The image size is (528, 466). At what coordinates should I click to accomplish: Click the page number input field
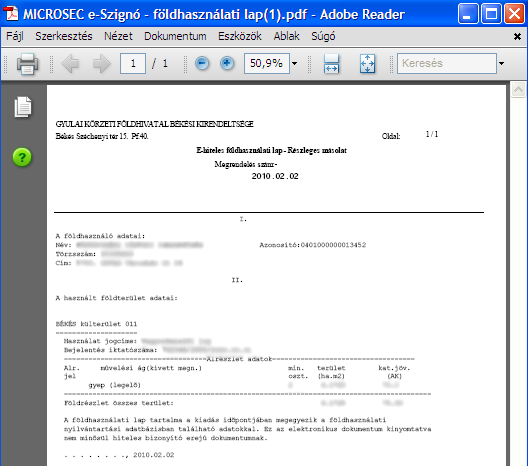click(x=133, y=63)
